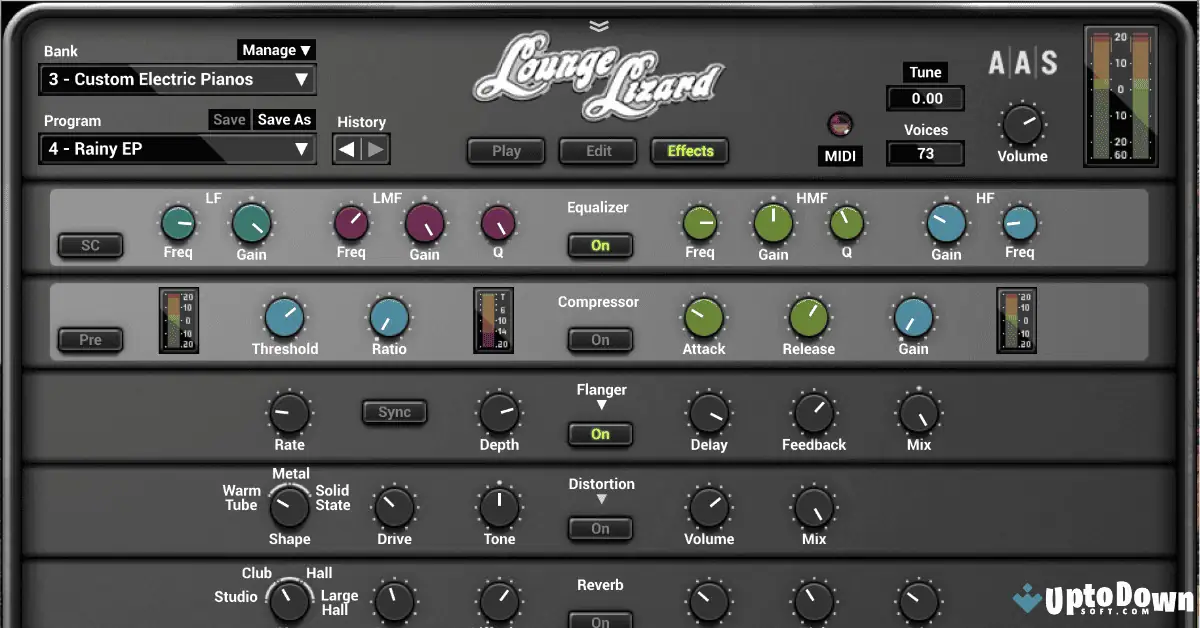
Task: Enable the Compressor On switch
Action: tap(600, 340)
